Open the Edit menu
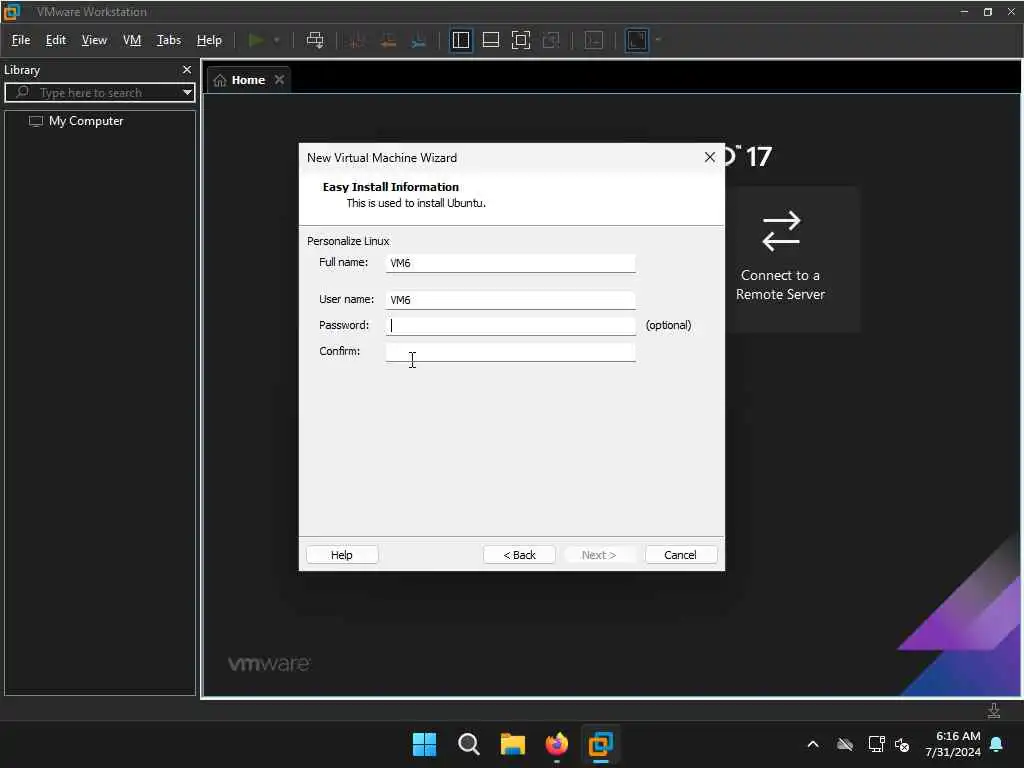 56,40
